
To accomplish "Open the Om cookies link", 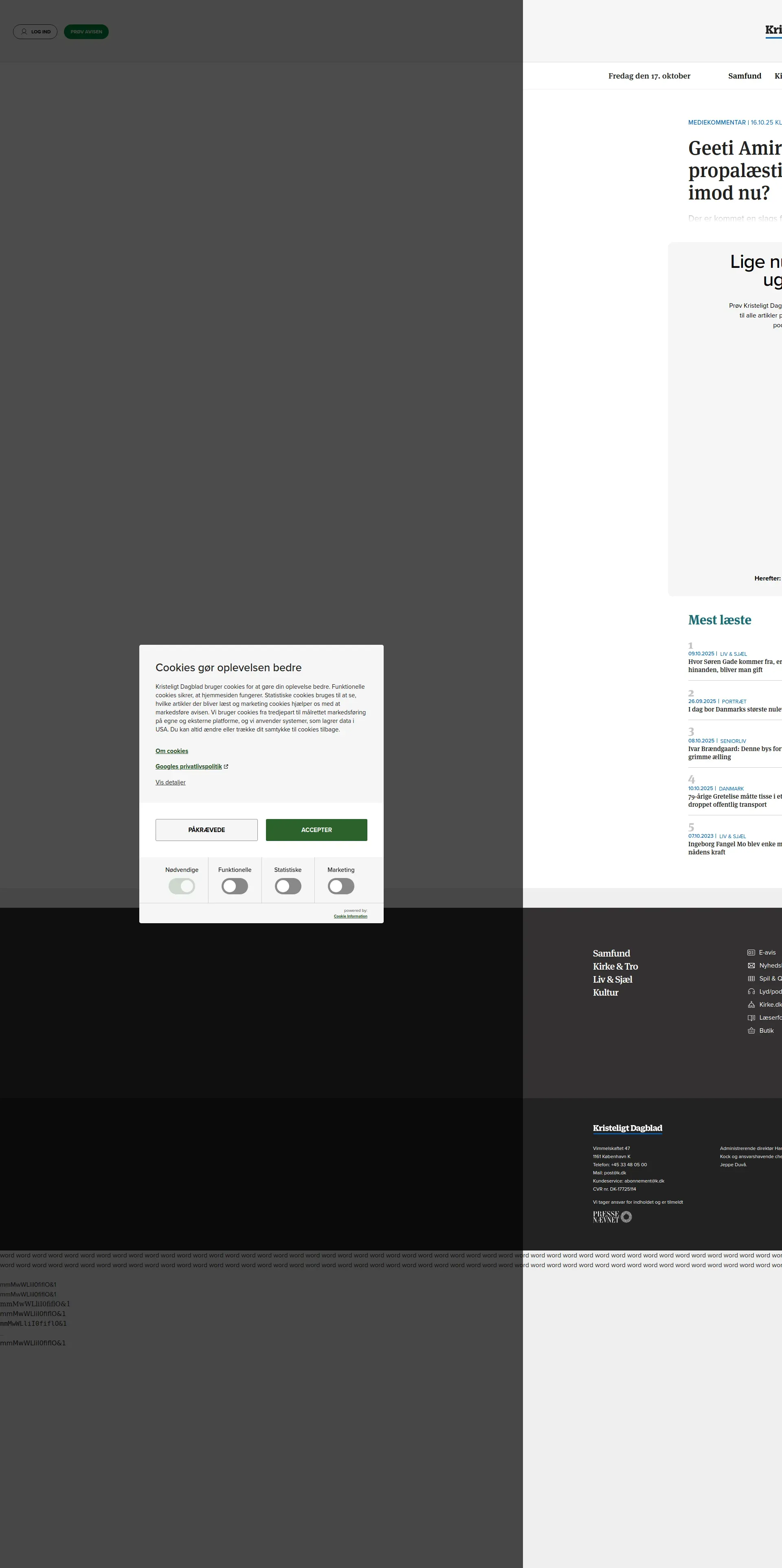I will click(172, 751).
